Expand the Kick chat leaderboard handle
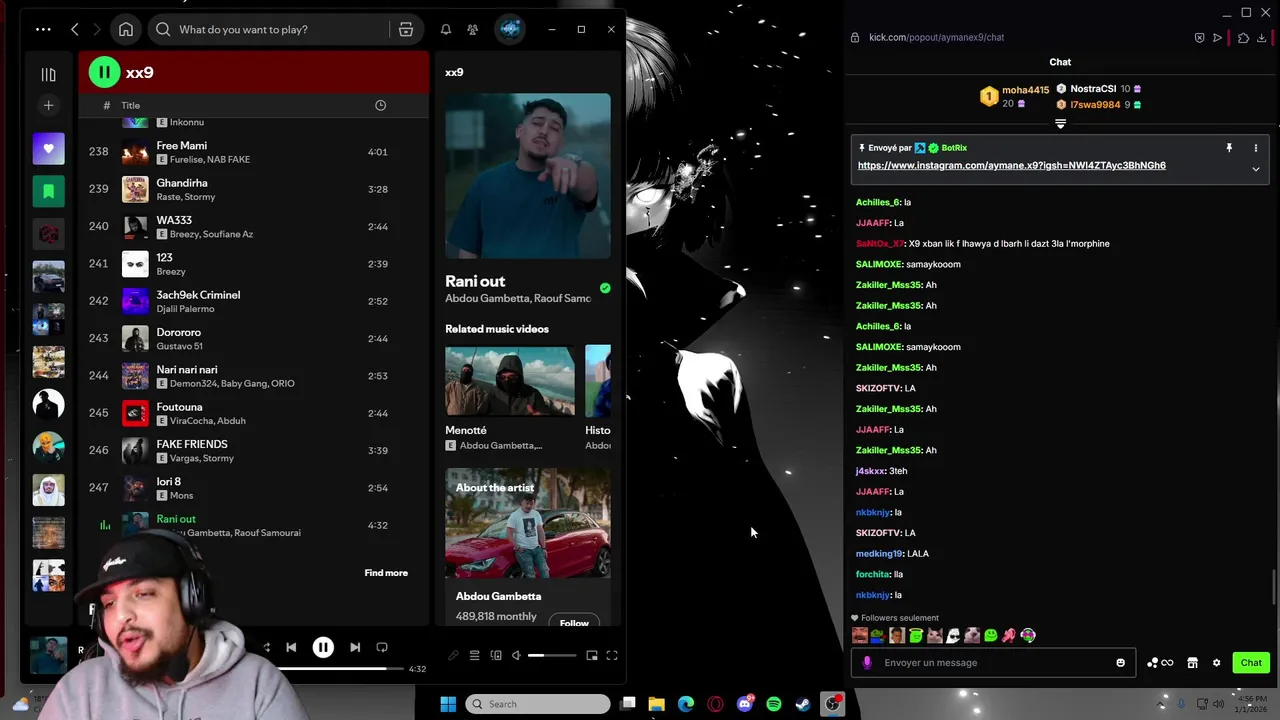Image resolution: width=1280 pixels, height=720 pixels. click(x=1060, y=124)
